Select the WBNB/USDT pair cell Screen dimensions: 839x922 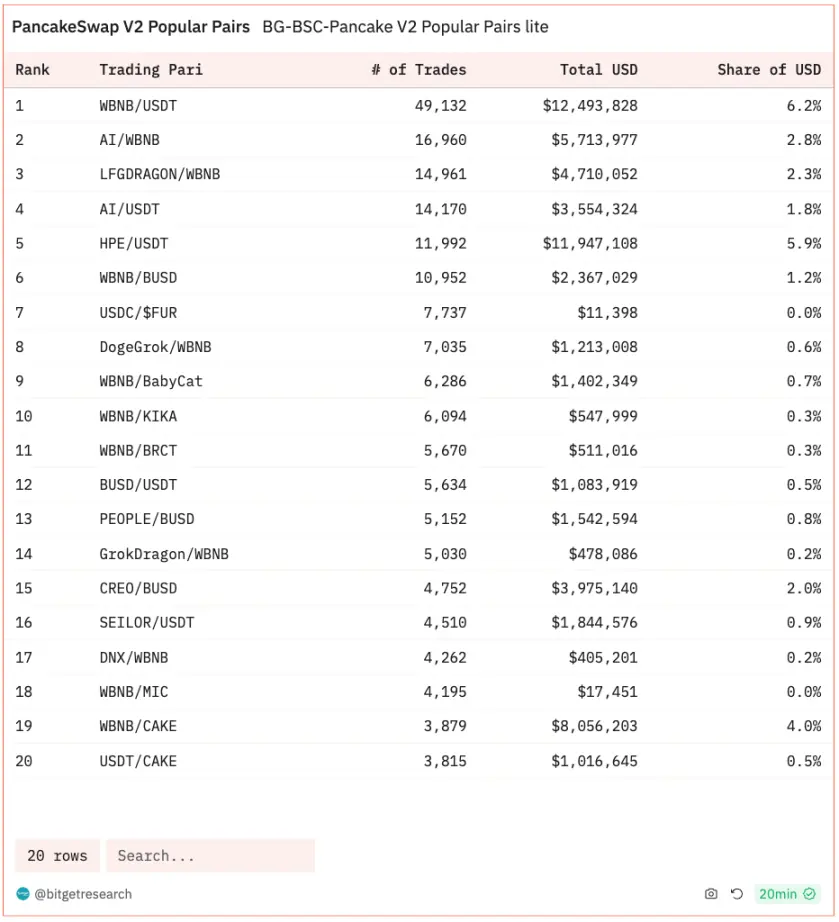pos(138,105)
